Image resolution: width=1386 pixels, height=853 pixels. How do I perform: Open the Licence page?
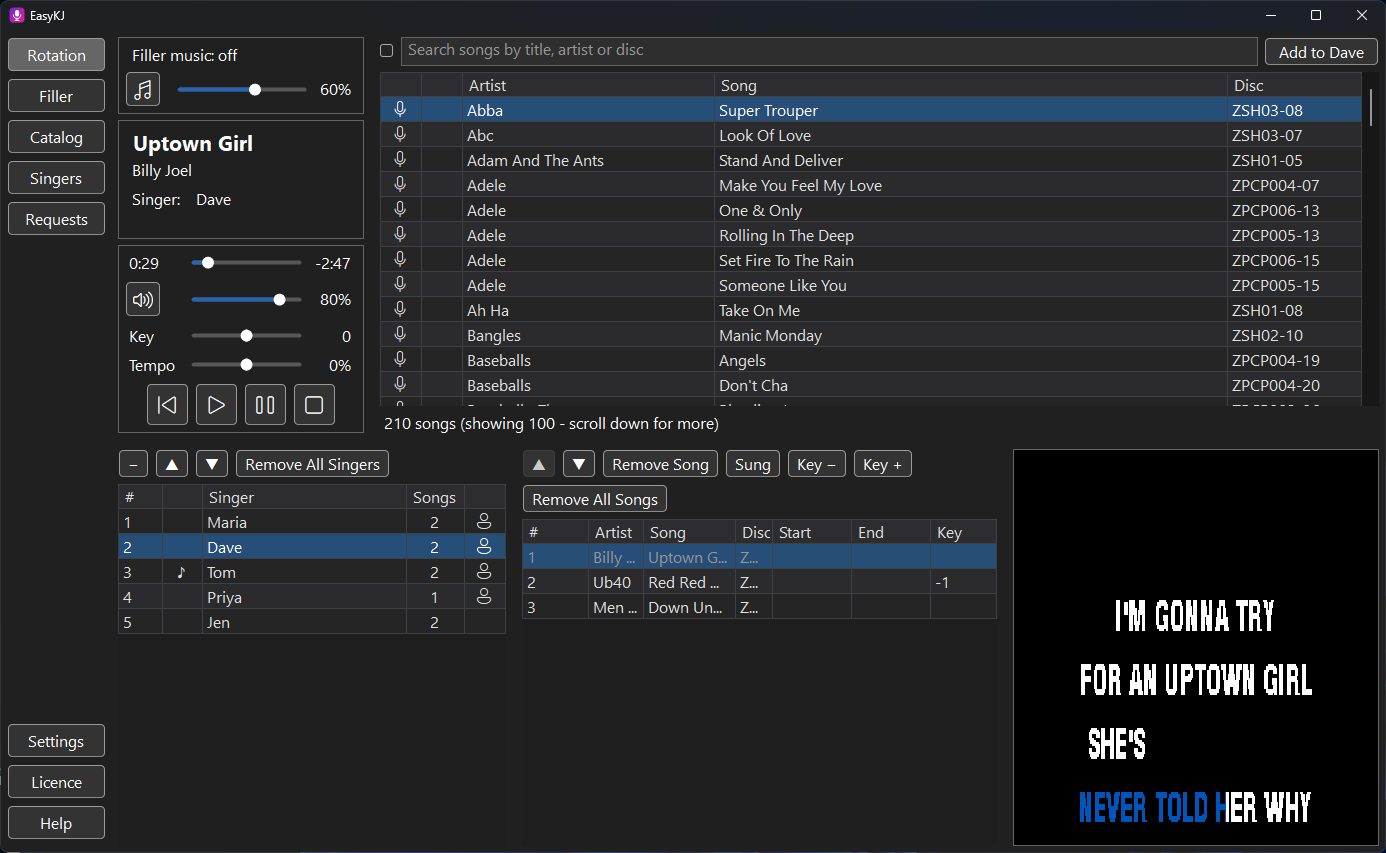[56, 782]
